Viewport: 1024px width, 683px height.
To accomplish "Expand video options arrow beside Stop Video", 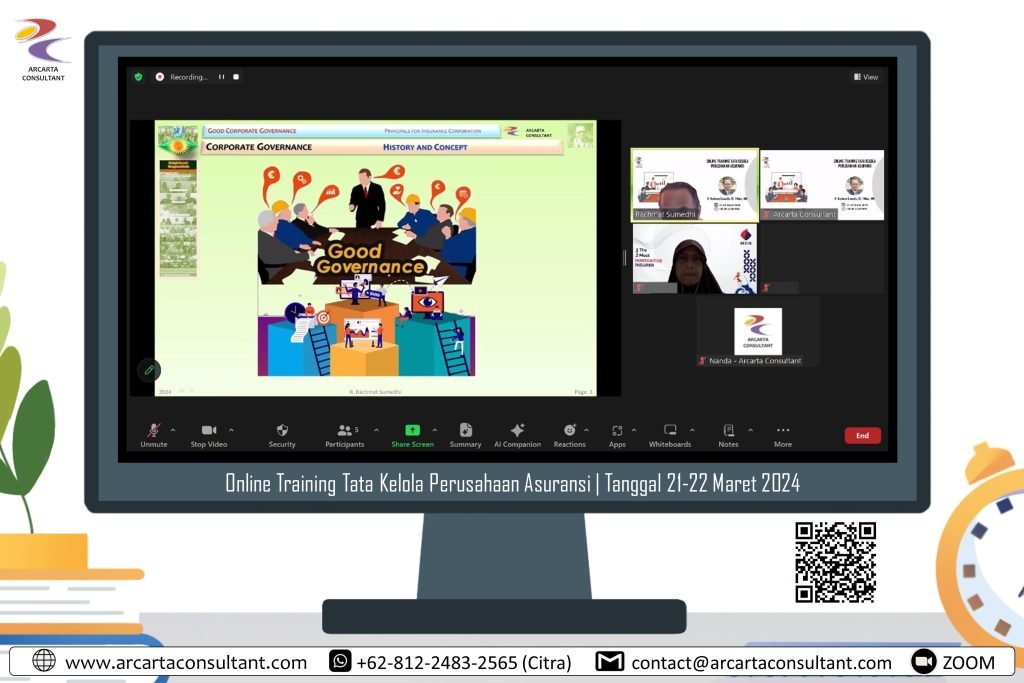I will pyautogui.click(x=231, y=430).
